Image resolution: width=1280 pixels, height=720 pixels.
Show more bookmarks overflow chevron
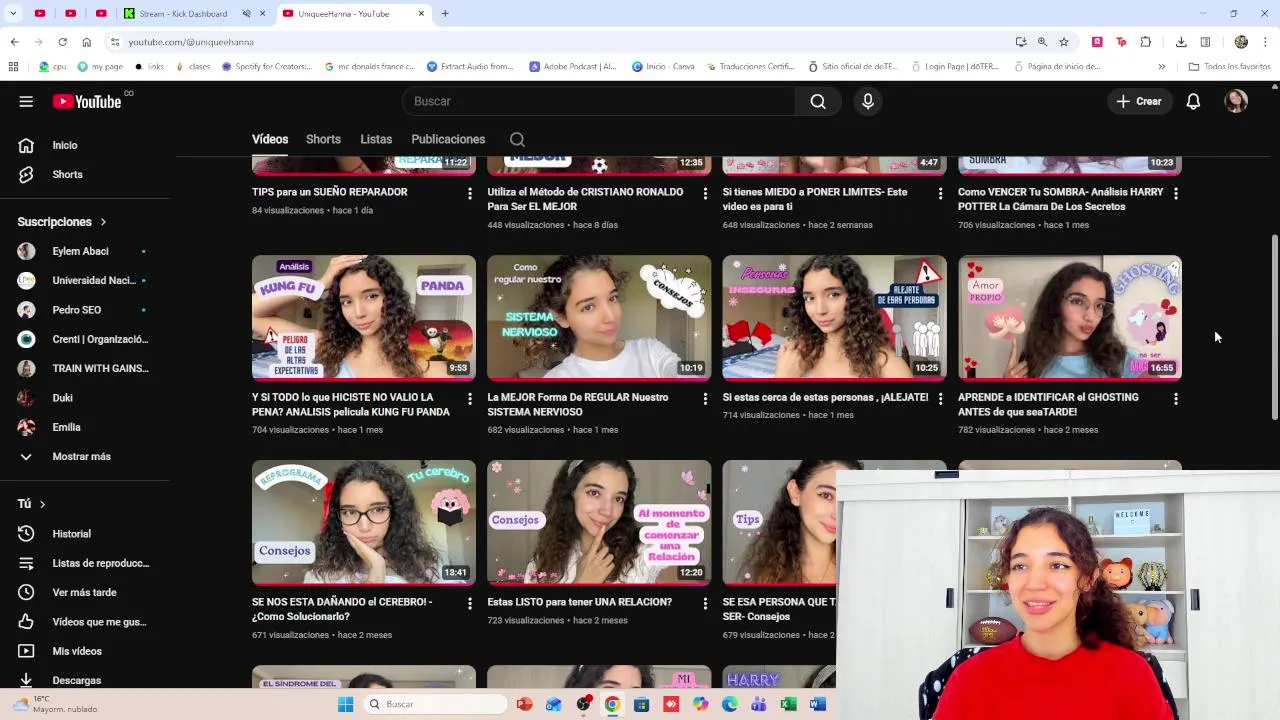coord(1161,67)
